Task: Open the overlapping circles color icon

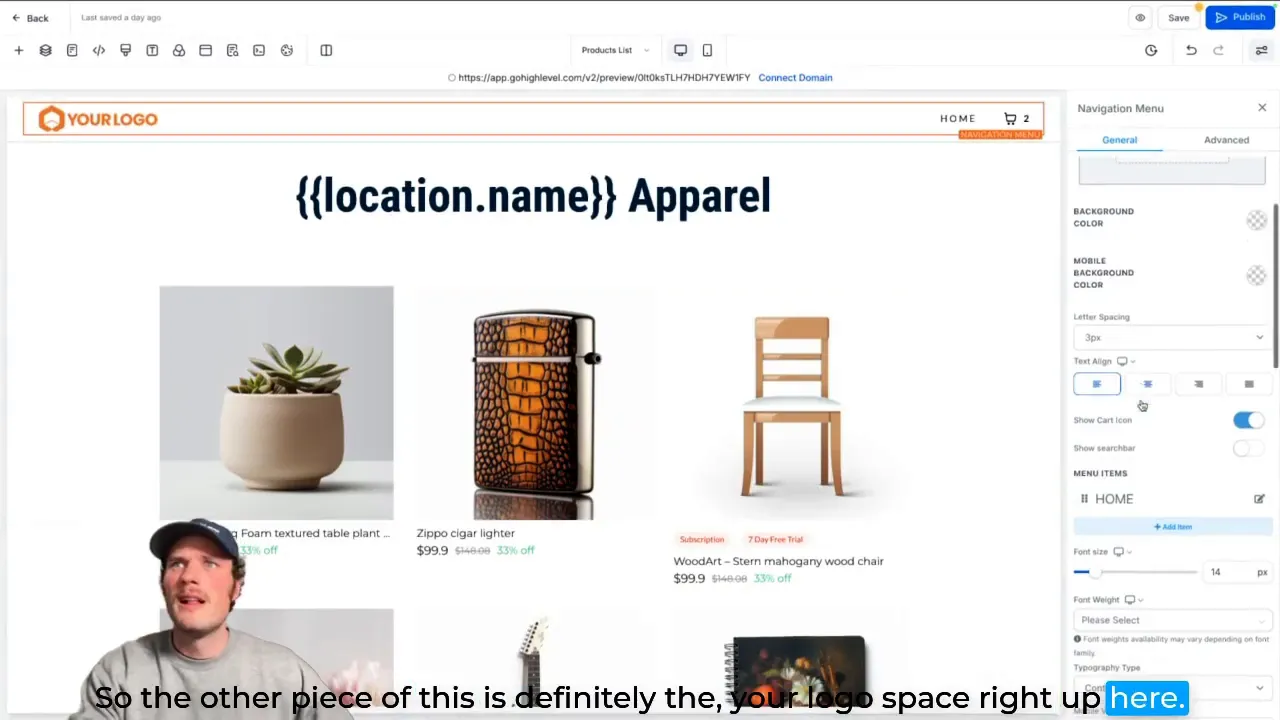Action: [x=179, y=50]
